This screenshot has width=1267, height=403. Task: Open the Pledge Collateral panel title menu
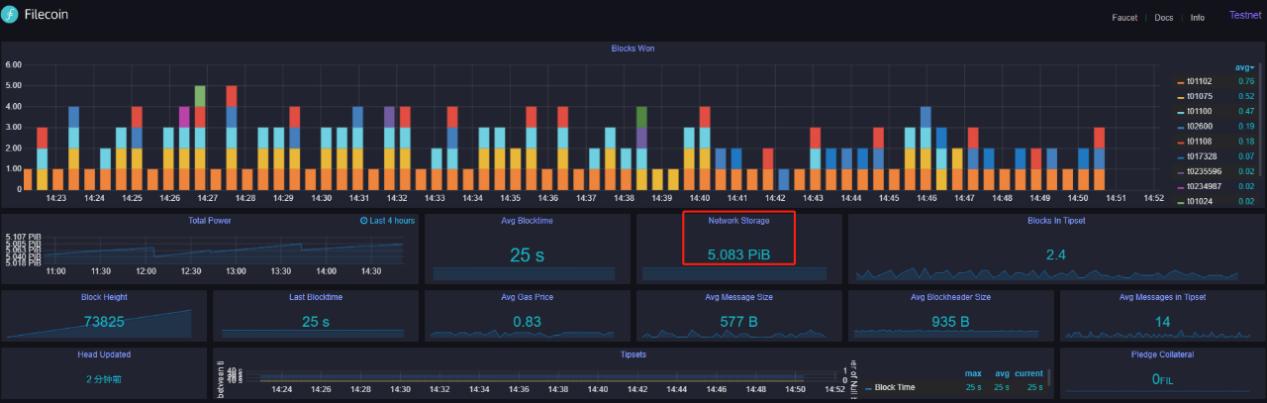(1162, 354)
